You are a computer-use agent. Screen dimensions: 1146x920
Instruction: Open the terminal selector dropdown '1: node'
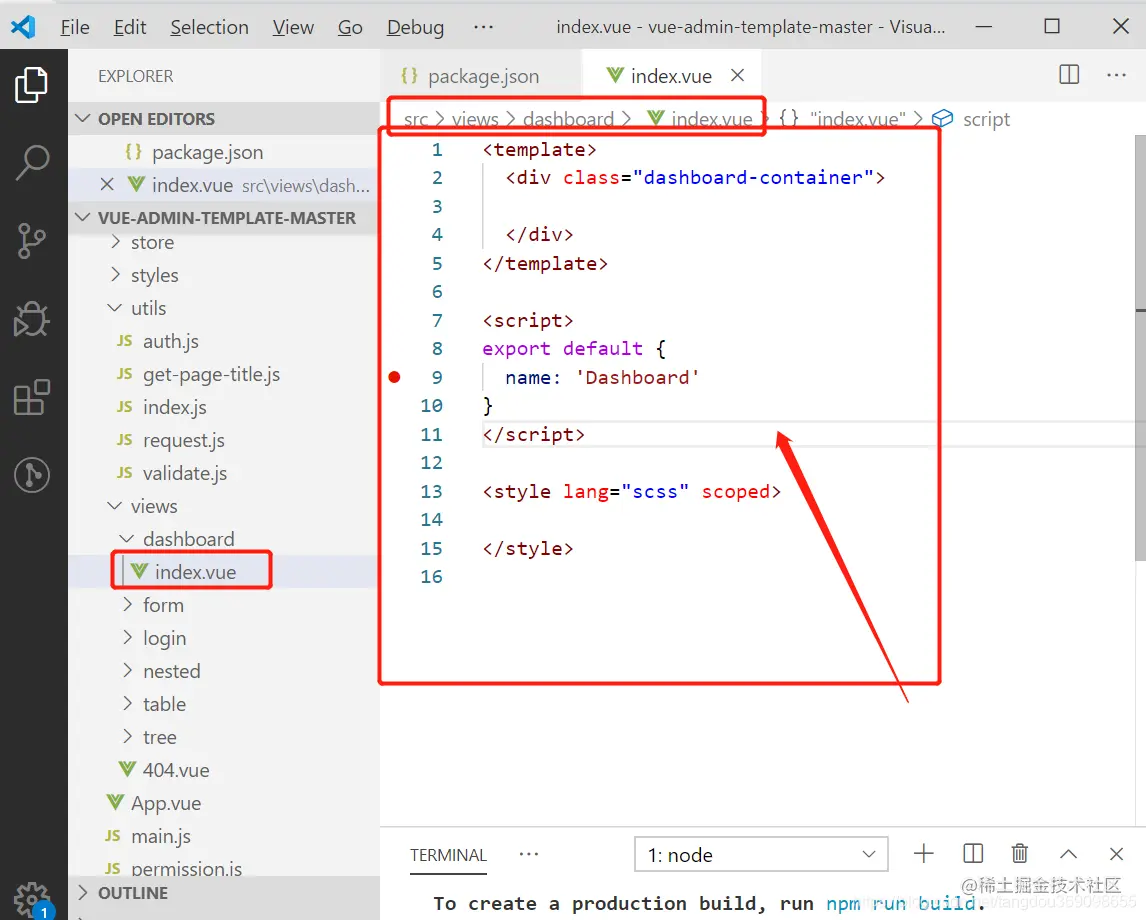pos(761,854)
